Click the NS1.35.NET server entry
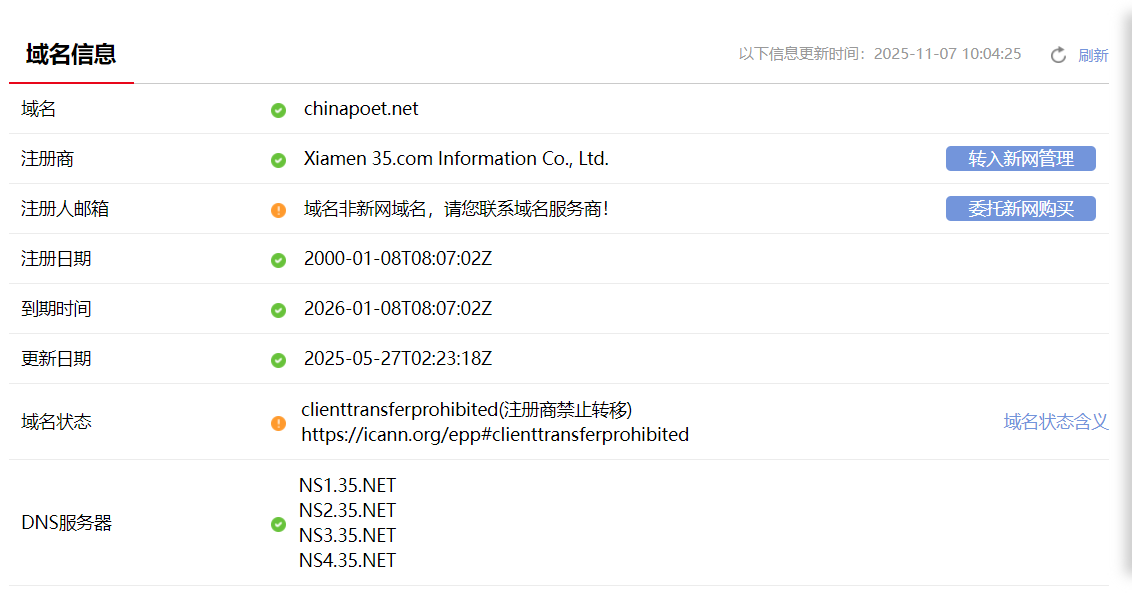Screen dimensions: 1132x604 tap(347, 486)
